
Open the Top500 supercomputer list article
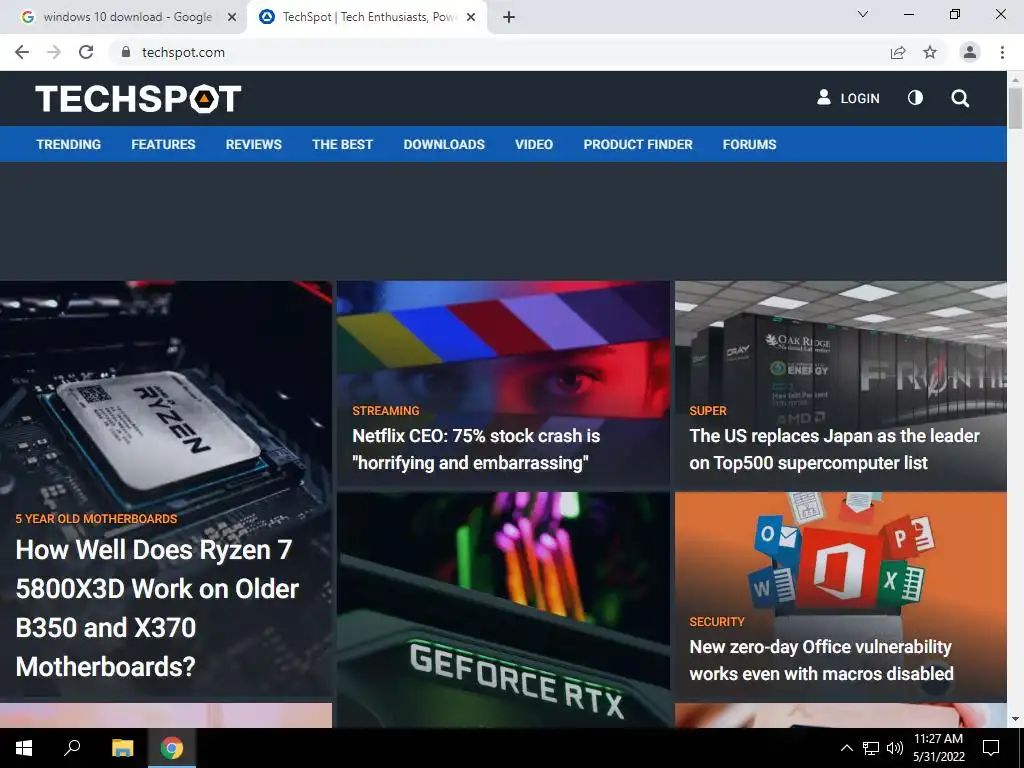tap(834, 449)
